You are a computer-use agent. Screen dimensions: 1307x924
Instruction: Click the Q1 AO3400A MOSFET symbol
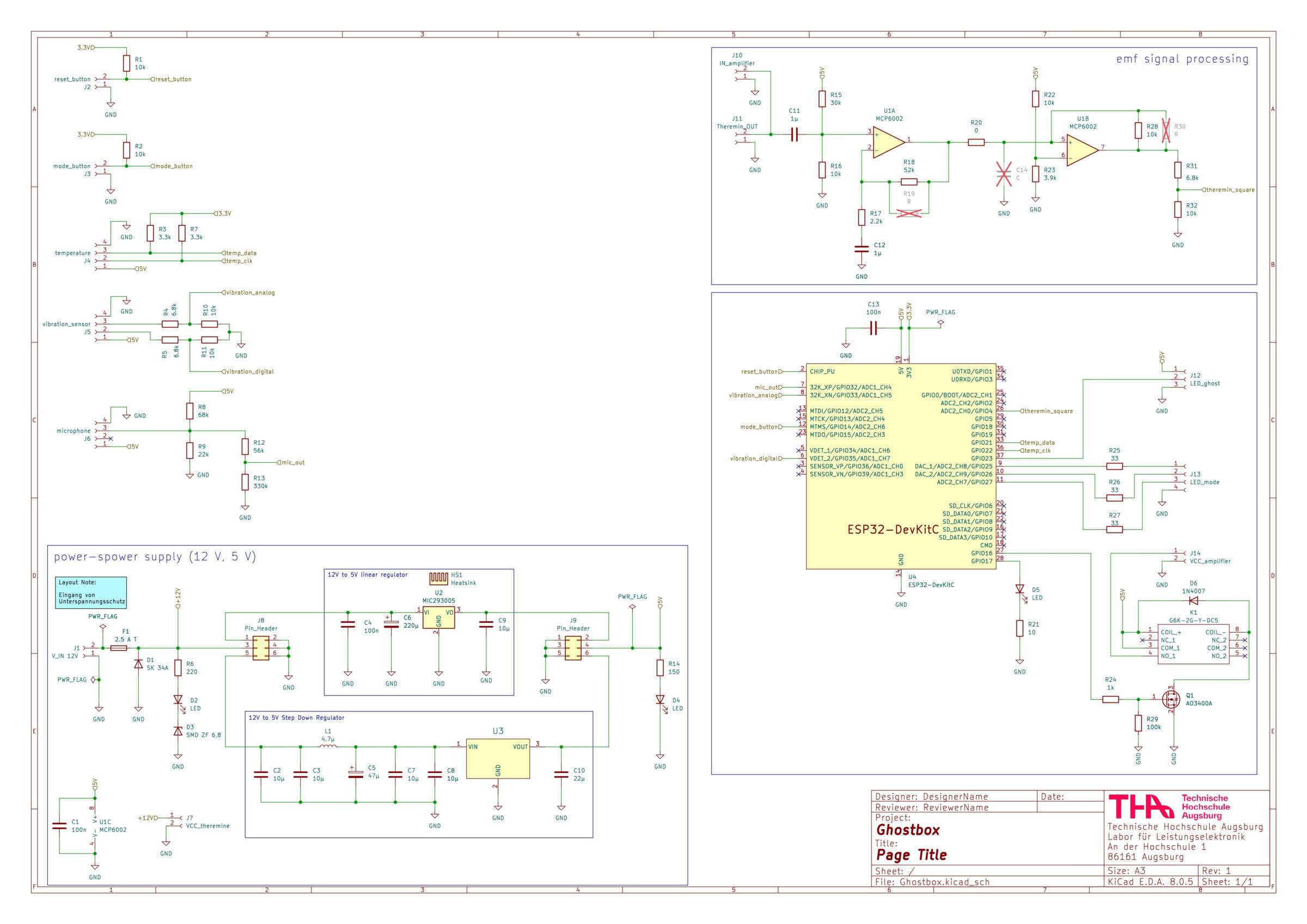[1171, 699]
